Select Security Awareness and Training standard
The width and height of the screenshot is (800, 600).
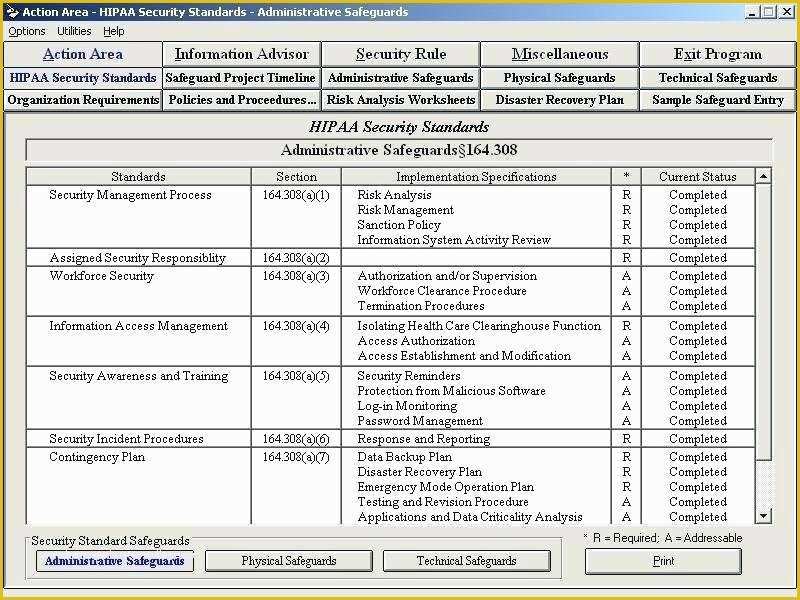point(138,376)
